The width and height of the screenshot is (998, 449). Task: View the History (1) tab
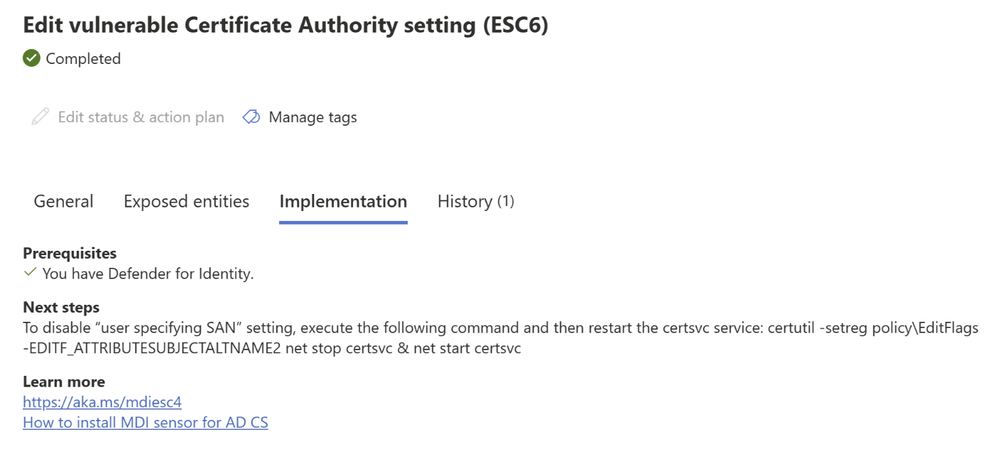click(x=475, y=202)
